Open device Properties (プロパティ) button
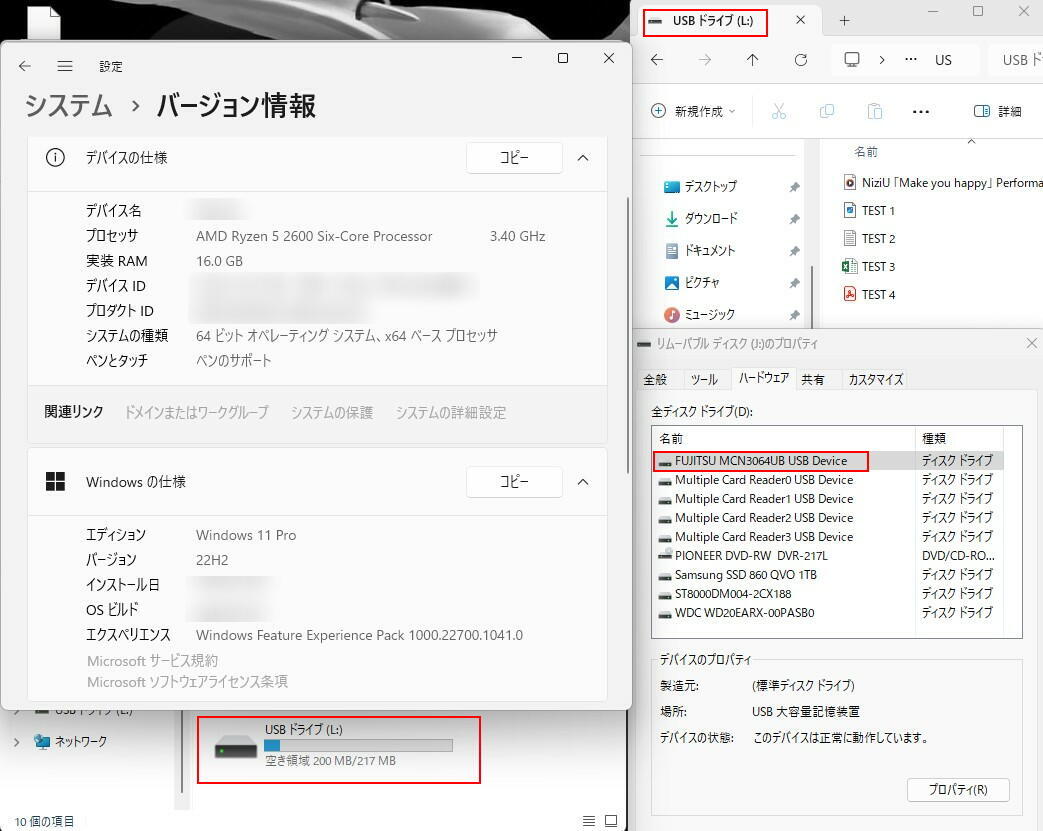Viewport: 1043px width, 831px height. coord(958,790)
